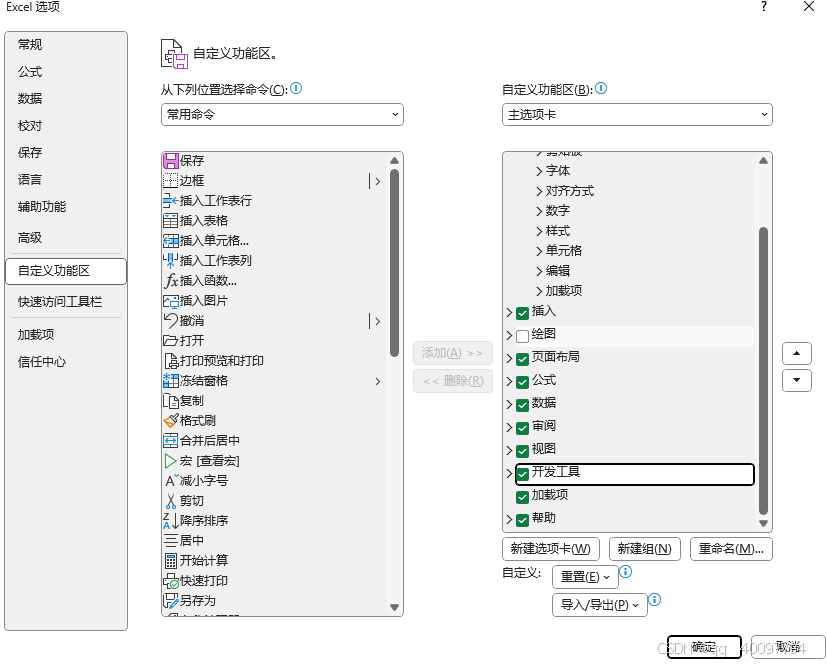The image size is (827, 664).
Task: Toggle the 公式 tab checkbox
Action: point(522,382)
